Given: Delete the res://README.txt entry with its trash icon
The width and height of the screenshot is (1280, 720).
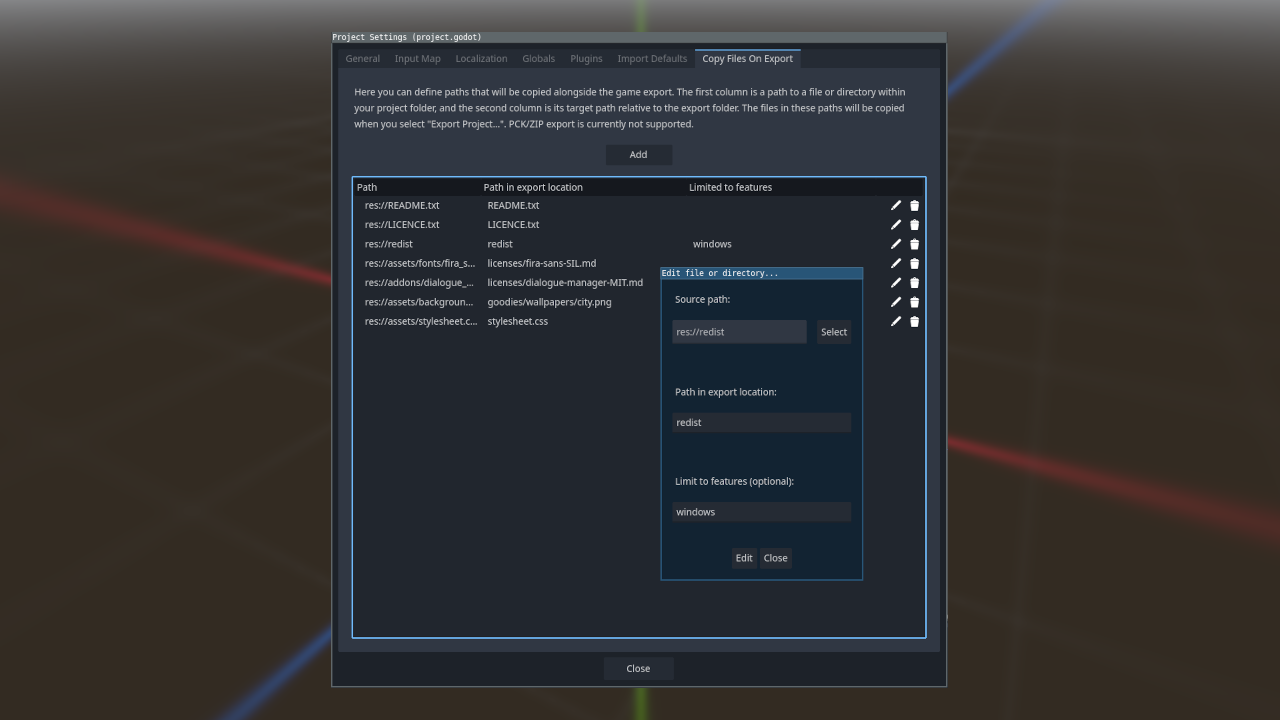Looking at the screenshot, I should click(914, 205).
